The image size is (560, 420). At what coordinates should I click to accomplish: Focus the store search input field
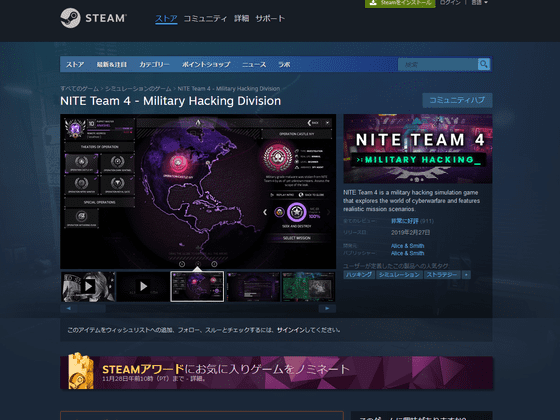438,65
